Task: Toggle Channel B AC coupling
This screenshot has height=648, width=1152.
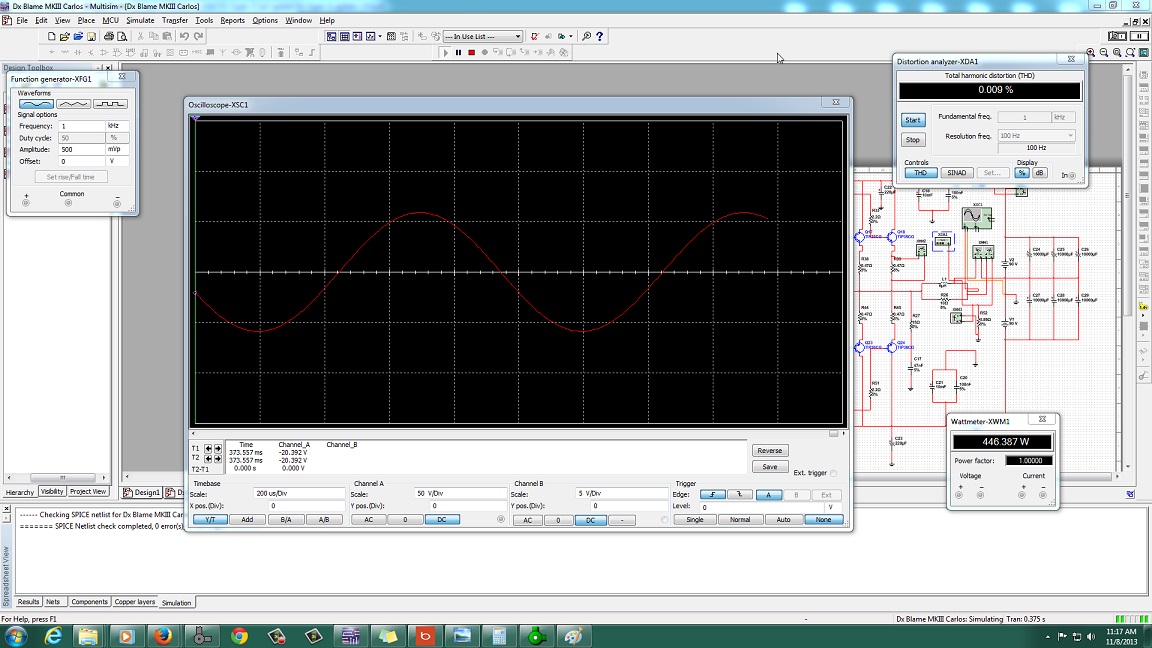Action: point(528,520)
